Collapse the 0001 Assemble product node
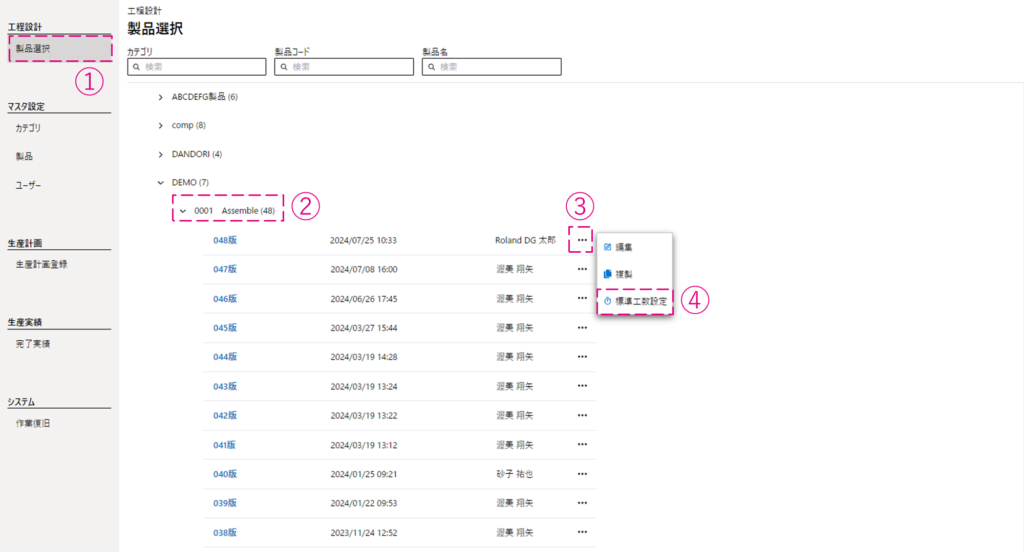This screenshot has height=552, width=1024. pyautogui.click(x=183, y=211)
